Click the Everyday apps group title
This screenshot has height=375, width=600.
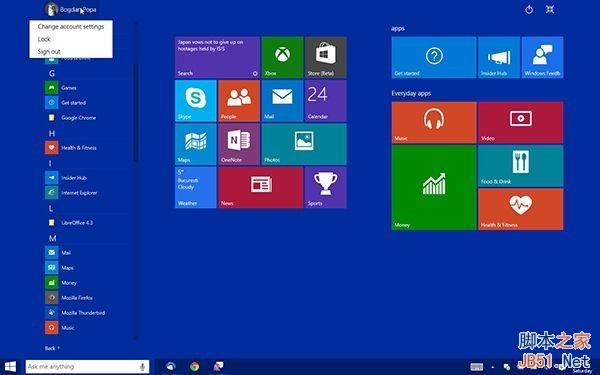tap(411, 93)
